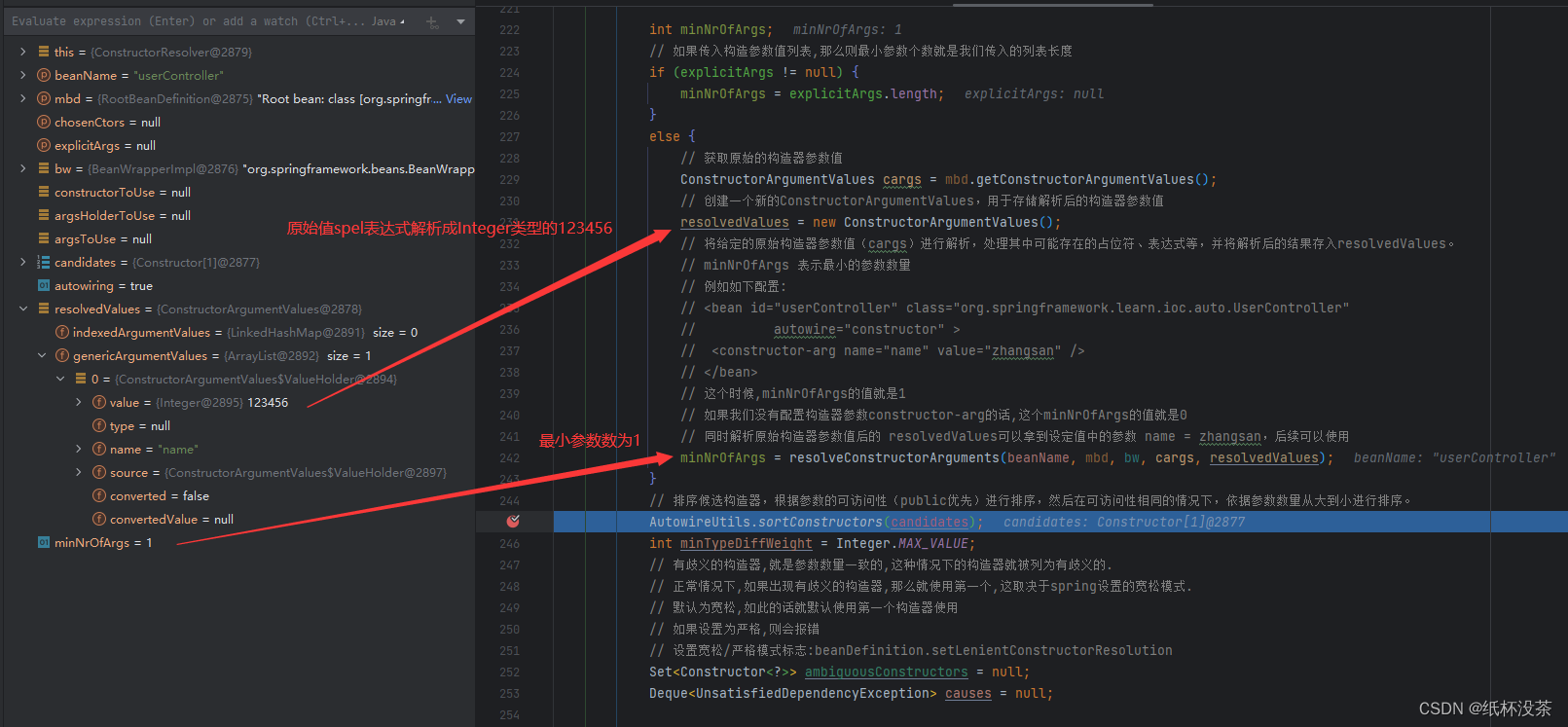
Task: Click Integer.MAX_VALUE constant in code
Action: 901,544
